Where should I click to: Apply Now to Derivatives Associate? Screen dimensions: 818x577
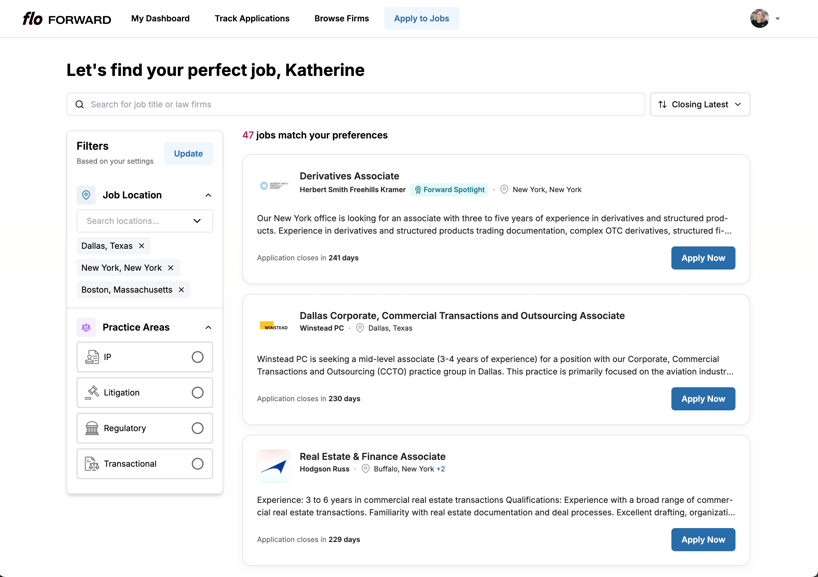point(703,258)
